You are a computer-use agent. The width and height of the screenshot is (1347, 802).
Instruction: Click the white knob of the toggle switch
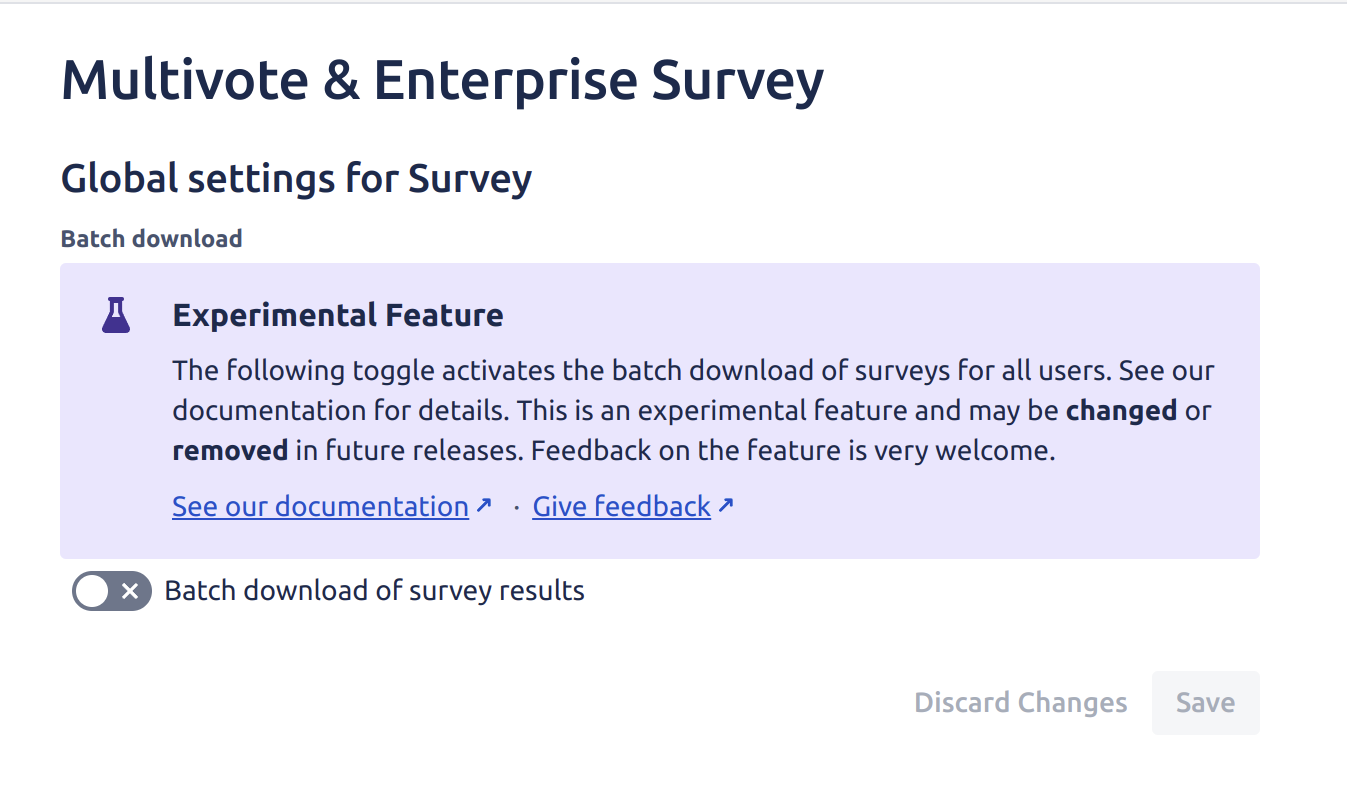coord(92,591)
